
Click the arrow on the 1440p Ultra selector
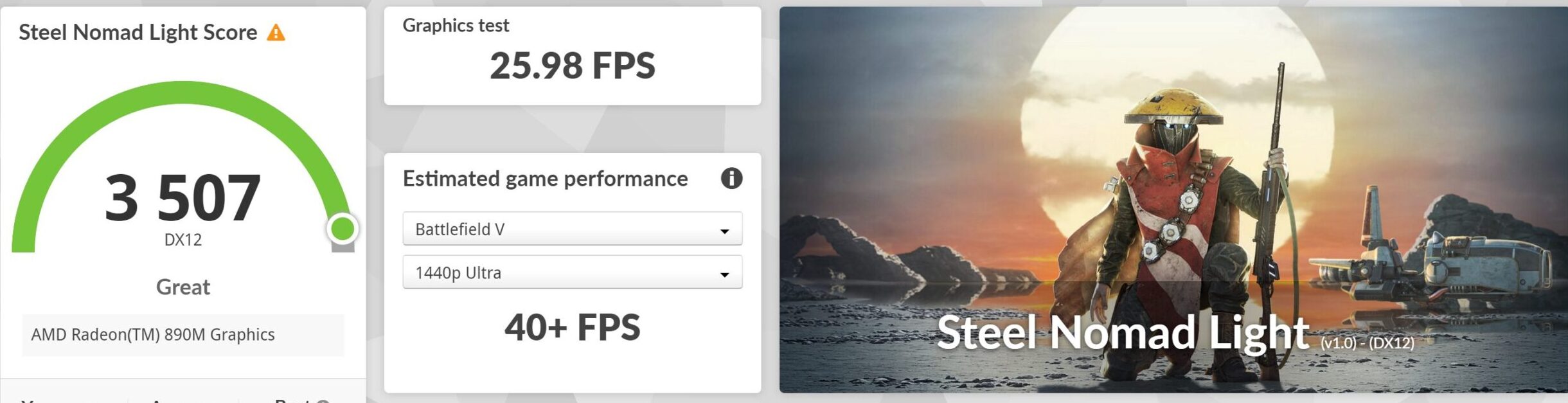[x=724, y=274]
